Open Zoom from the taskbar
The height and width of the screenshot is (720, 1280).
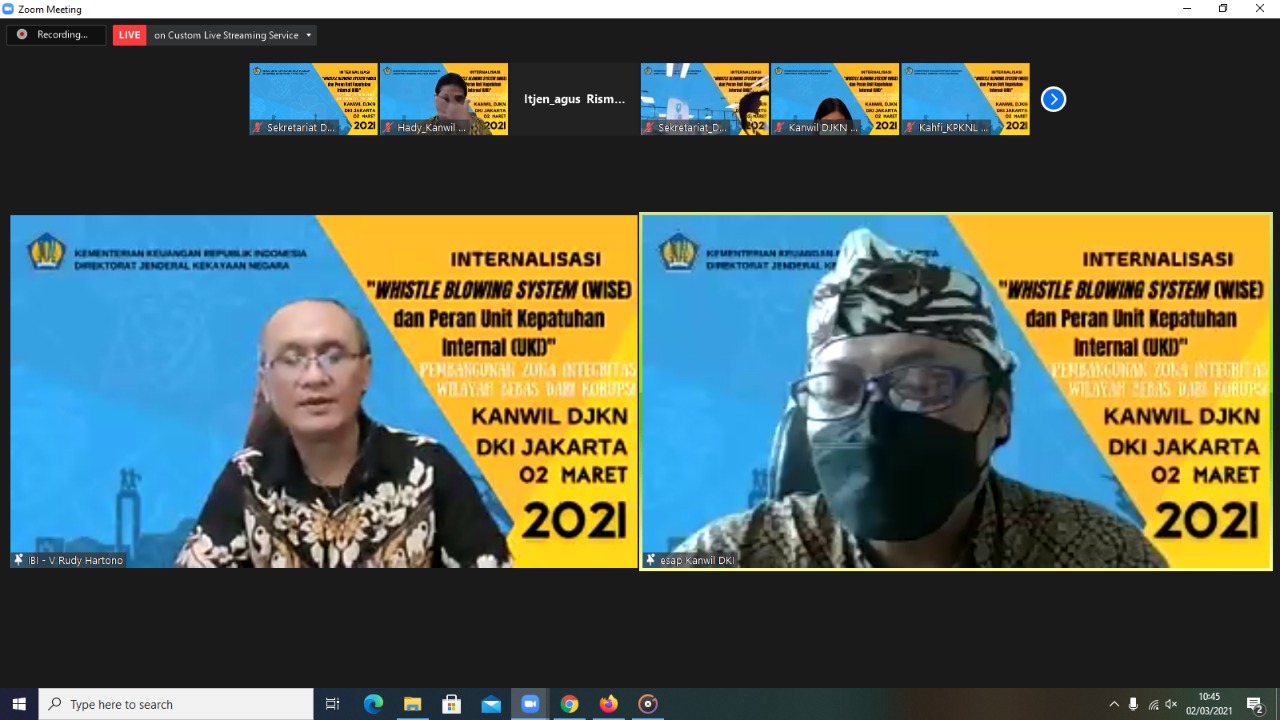coord(530,704)
